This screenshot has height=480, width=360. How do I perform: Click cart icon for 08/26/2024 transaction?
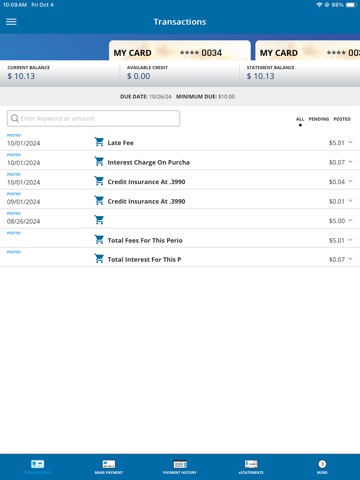pos(99,220)
